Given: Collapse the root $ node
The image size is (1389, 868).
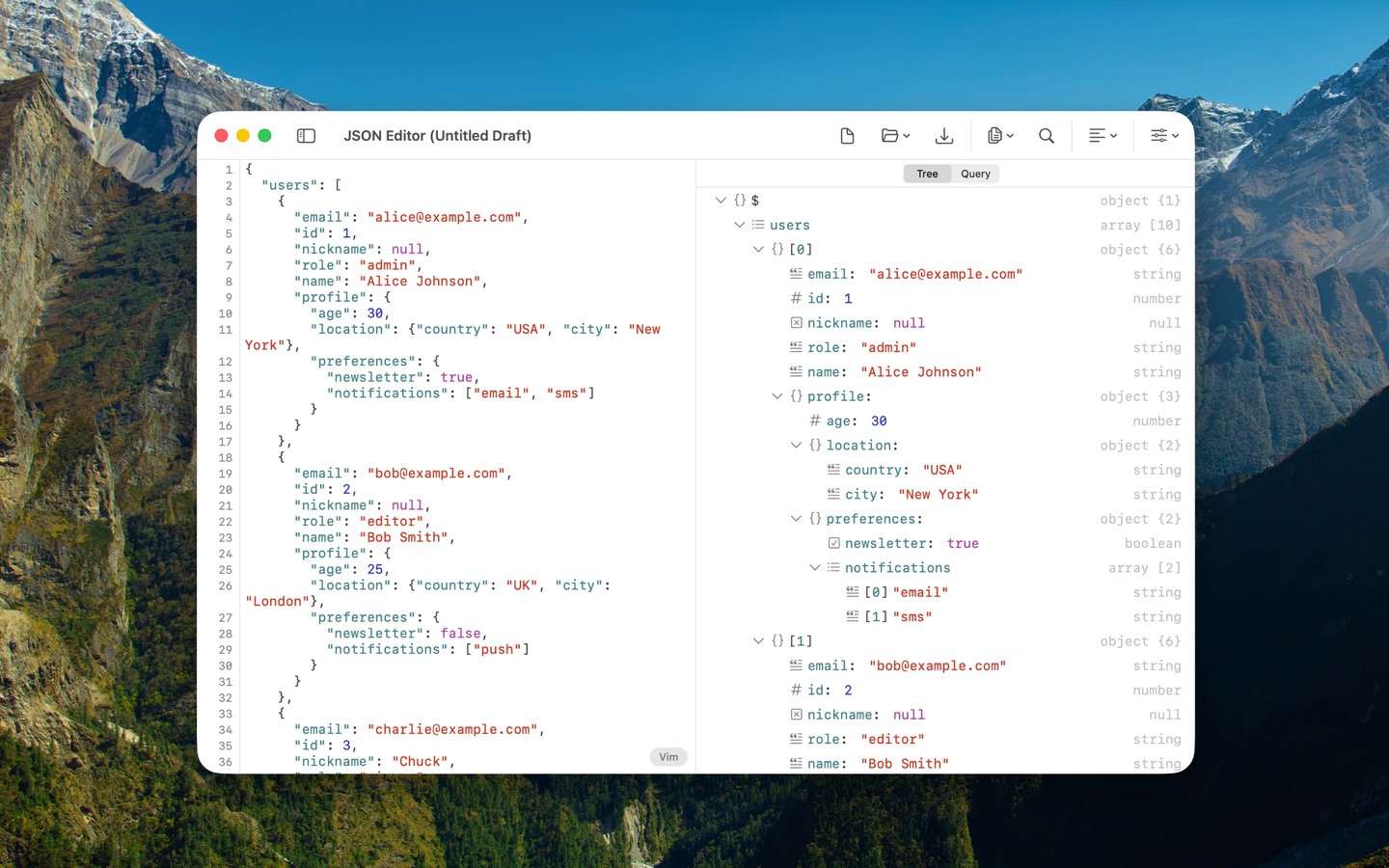Looking at the screenshot, I should click(x=721, y=201).
